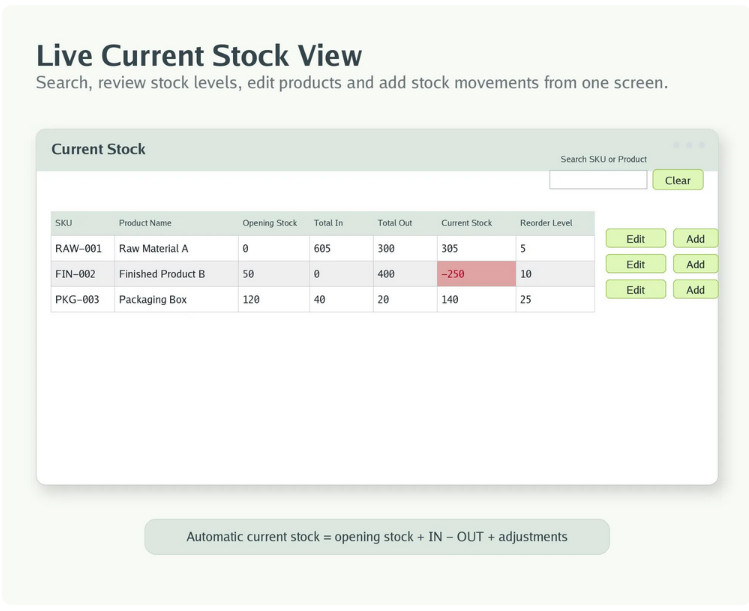Select the Opening Stock column header

point(274,223)
